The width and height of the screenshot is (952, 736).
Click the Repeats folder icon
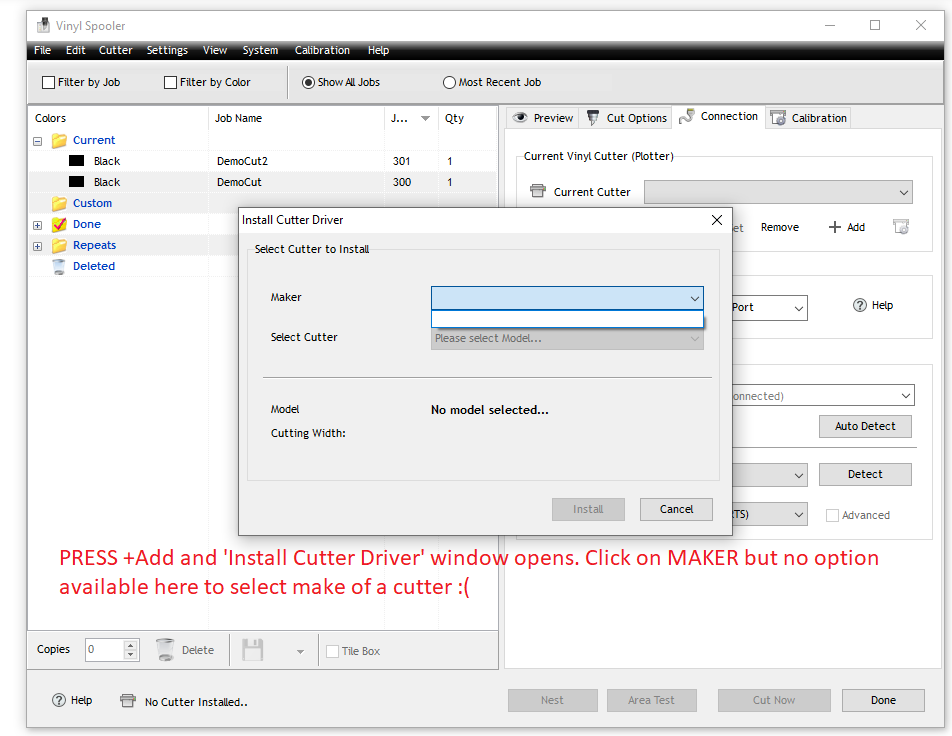pyautogui.click(x=59, y=245)
